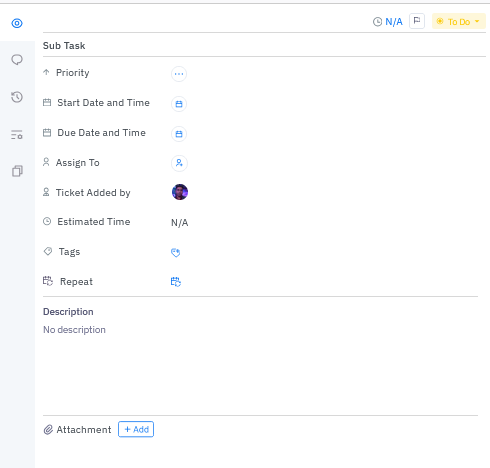Screen dimensions: 490x468
Task: Click the Tags label
Action: (x=69, y=252)
